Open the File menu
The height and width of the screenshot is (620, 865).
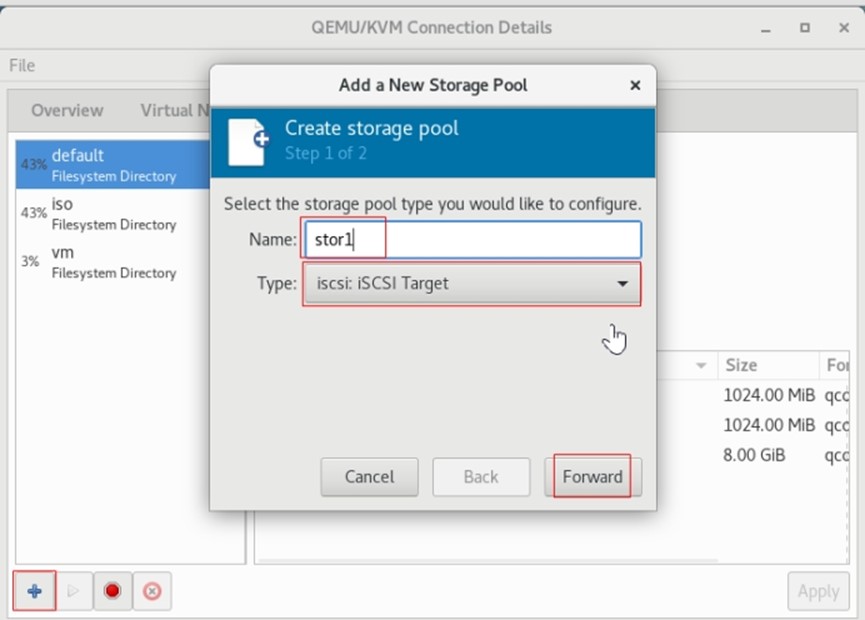point(22,65)
